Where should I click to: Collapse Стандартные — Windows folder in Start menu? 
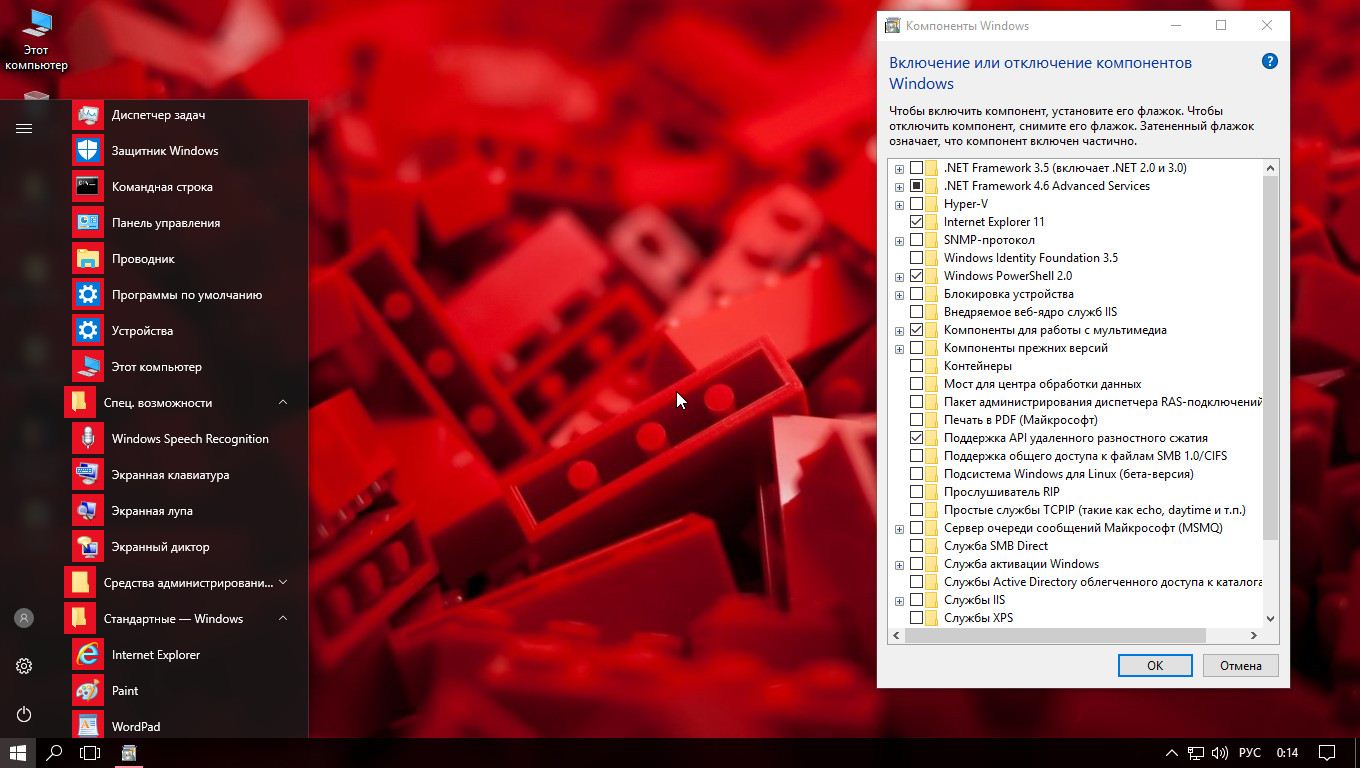pyautogui.click(x=283, y=619)
